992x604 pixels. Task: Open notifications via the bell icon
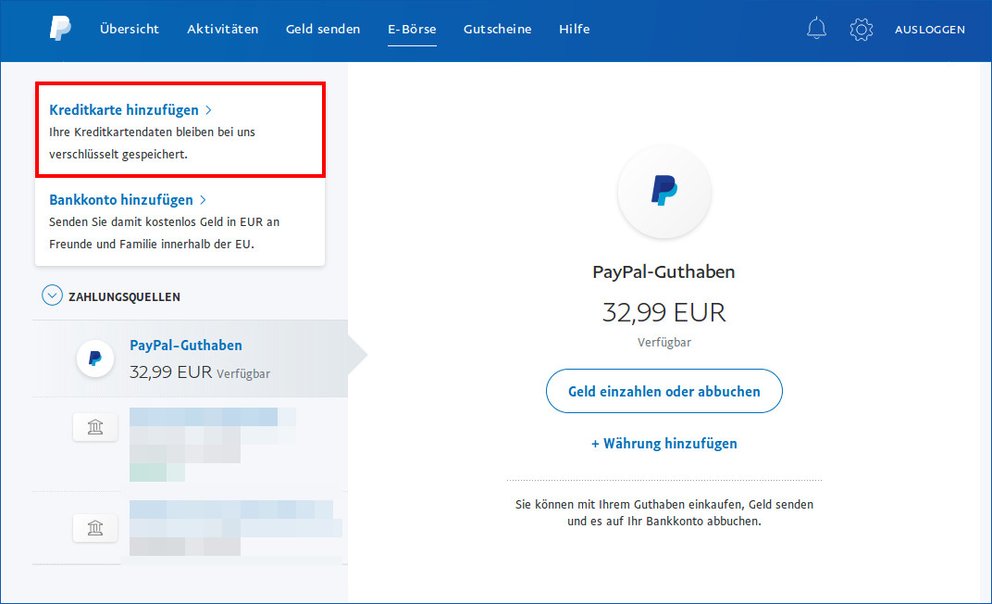click(x=816, y=28)
